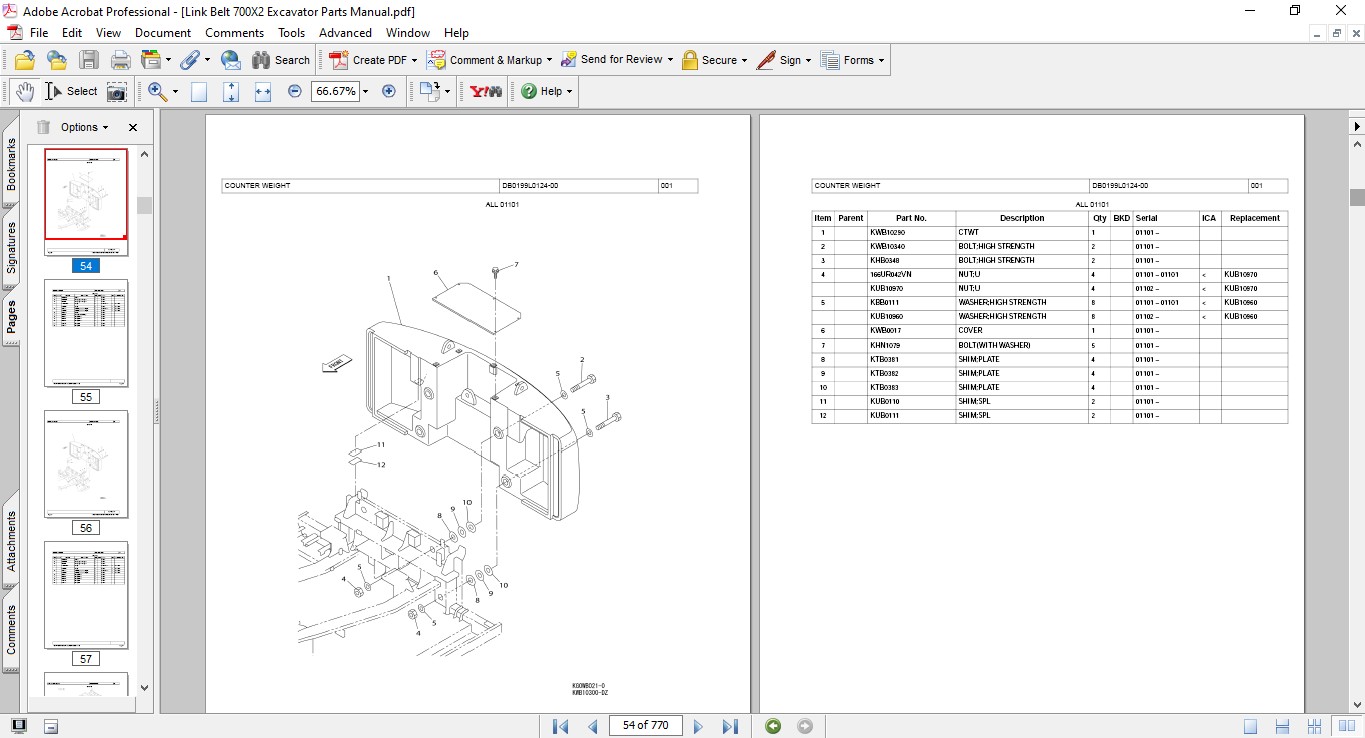
Task: Open the Document menu
Action: tap(163, 33)
